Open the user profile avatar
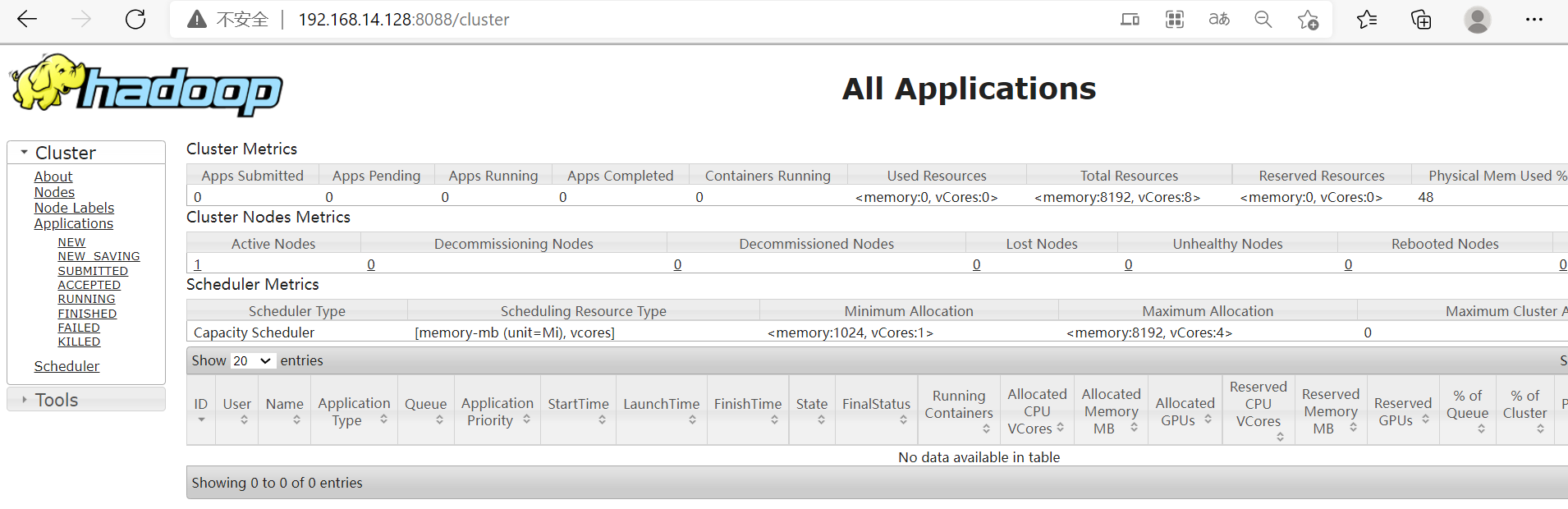This screenshot has height=509, width=1568. (1478, 19)
